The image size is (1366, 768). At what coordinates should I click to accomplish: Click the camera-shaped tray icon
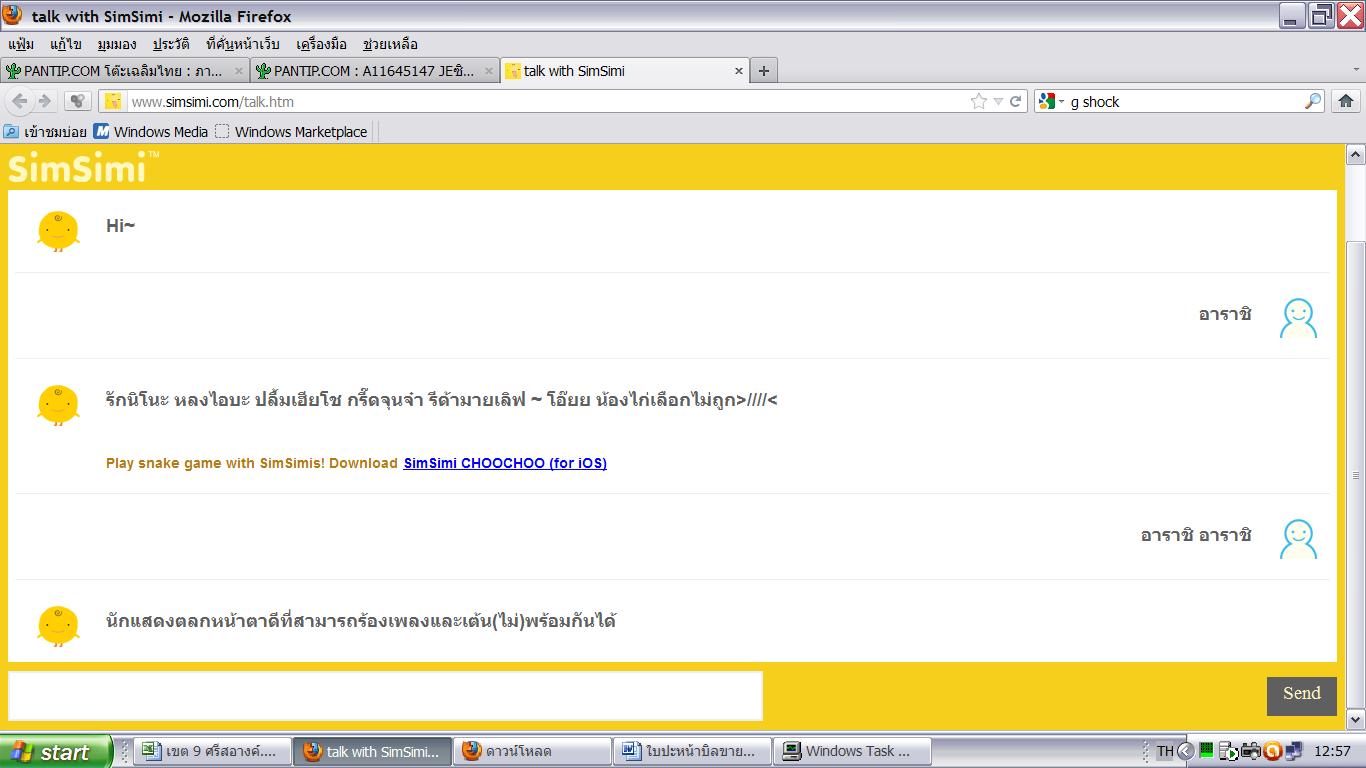click(1251, 751)
